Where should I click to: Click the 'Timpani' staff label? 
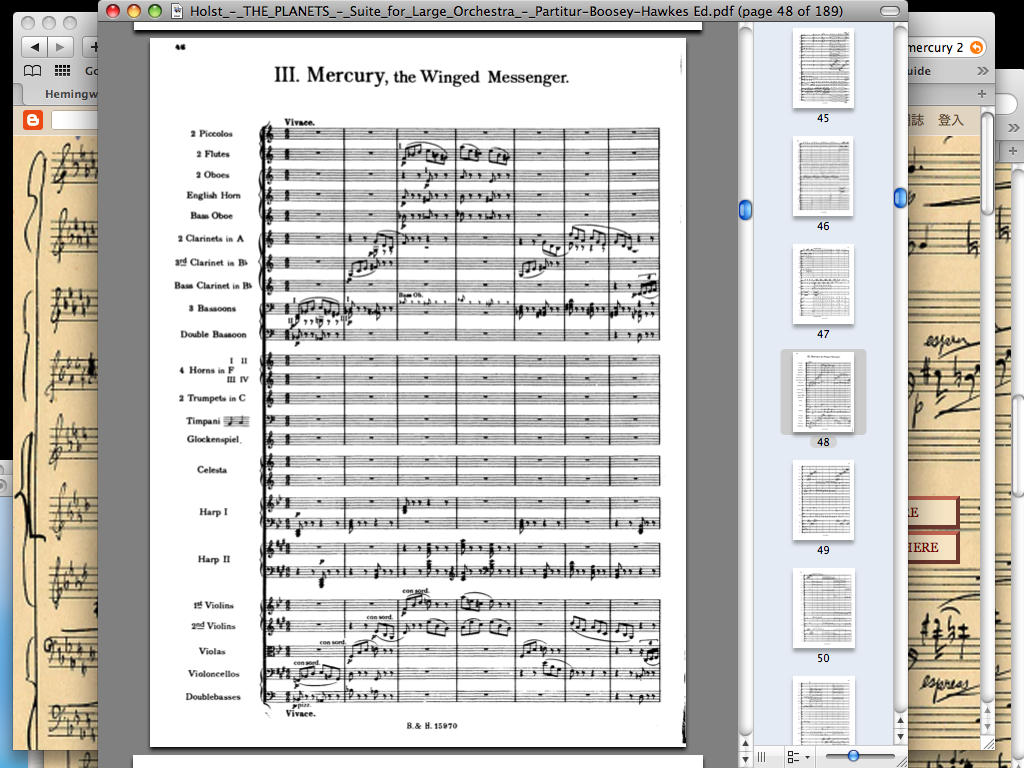tap(203, 421)
